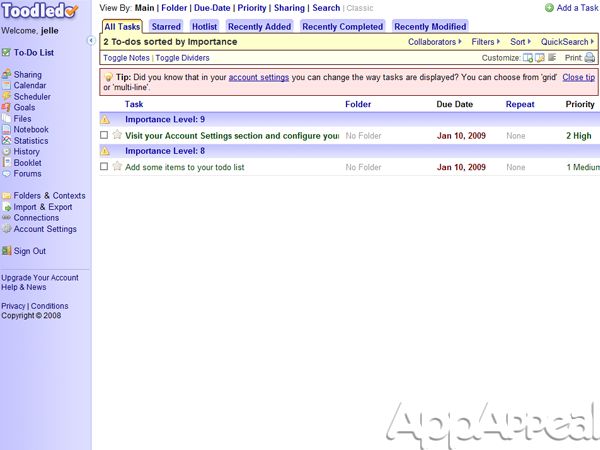
Task: Close the tip banner
Action: (x=579, y=77)
